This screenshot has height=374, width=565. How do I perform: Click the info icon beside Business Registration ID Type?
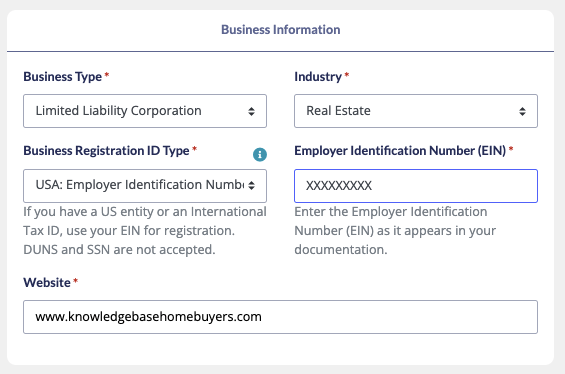[260, 155]
